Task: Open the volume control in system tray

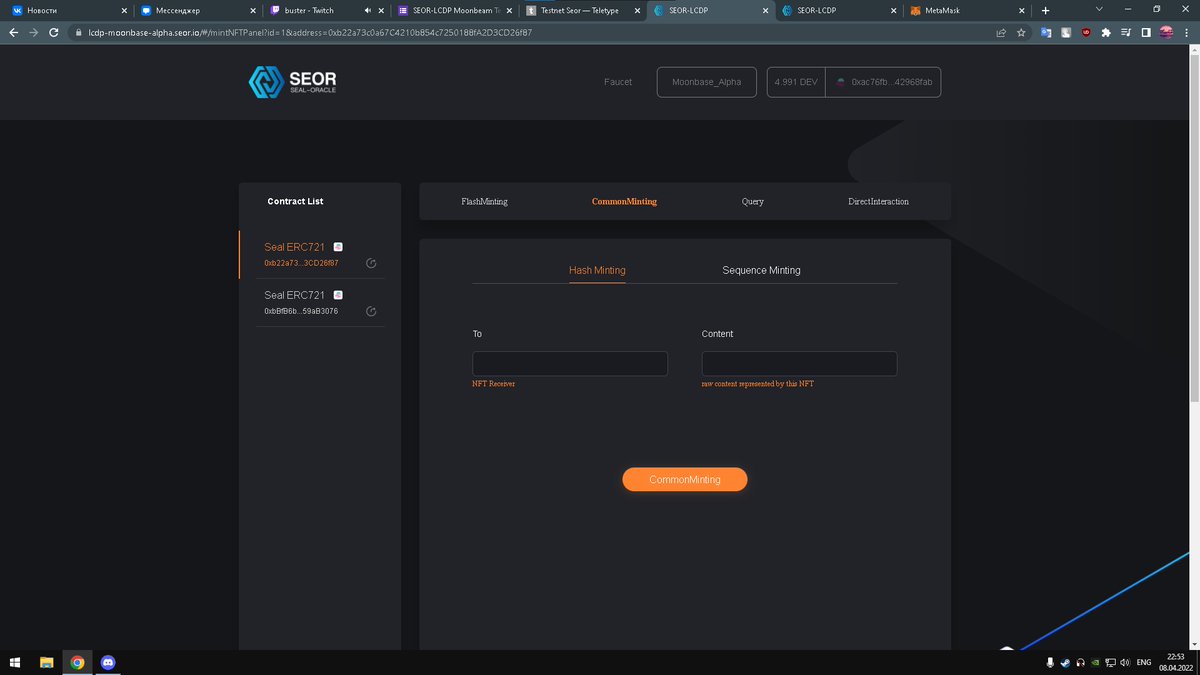Action: 1125,663
